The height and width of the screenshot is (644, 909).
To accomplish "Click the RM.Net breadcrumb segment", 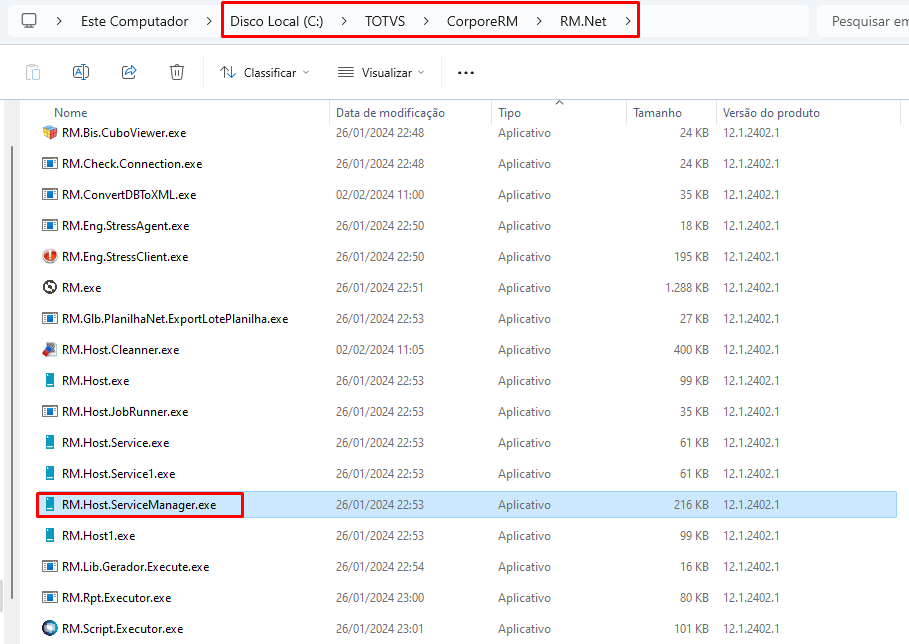I will [583, 21].
